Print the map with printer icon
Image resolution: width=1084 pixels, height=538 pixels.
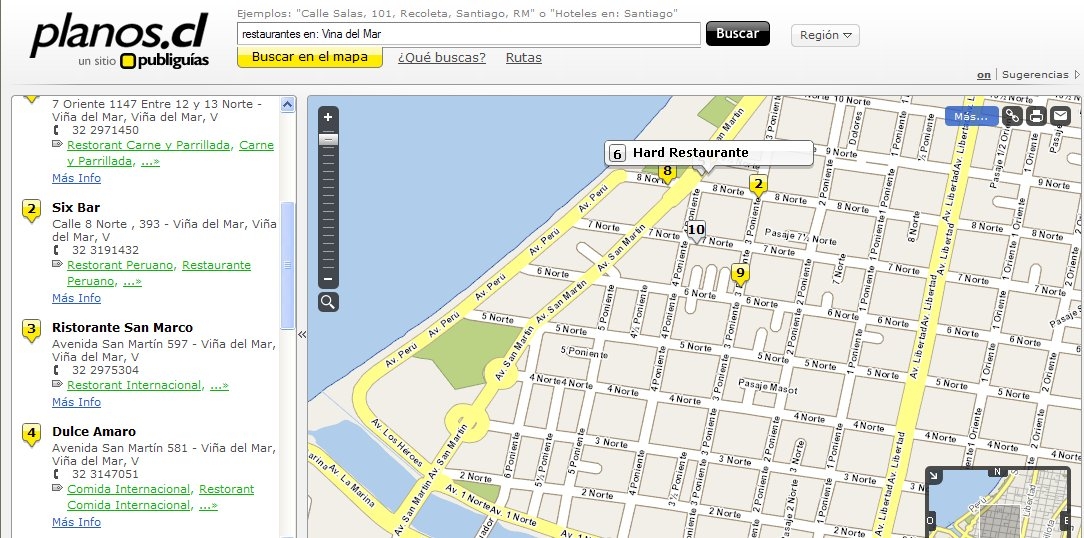point(1036,116)
